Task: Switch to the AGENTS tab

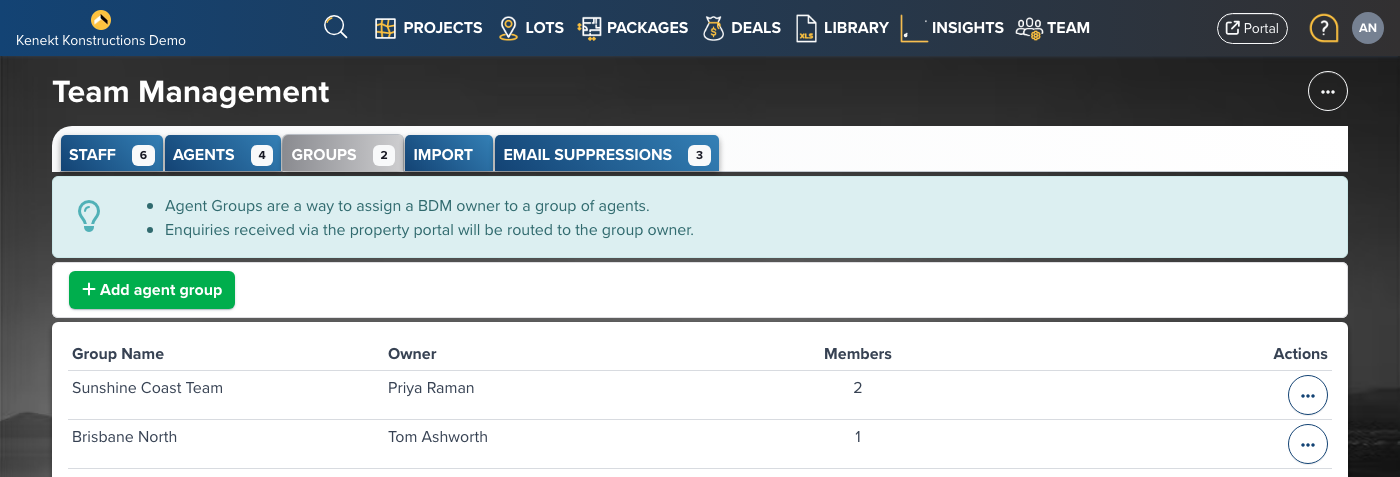Action: (x=222, y=155)
